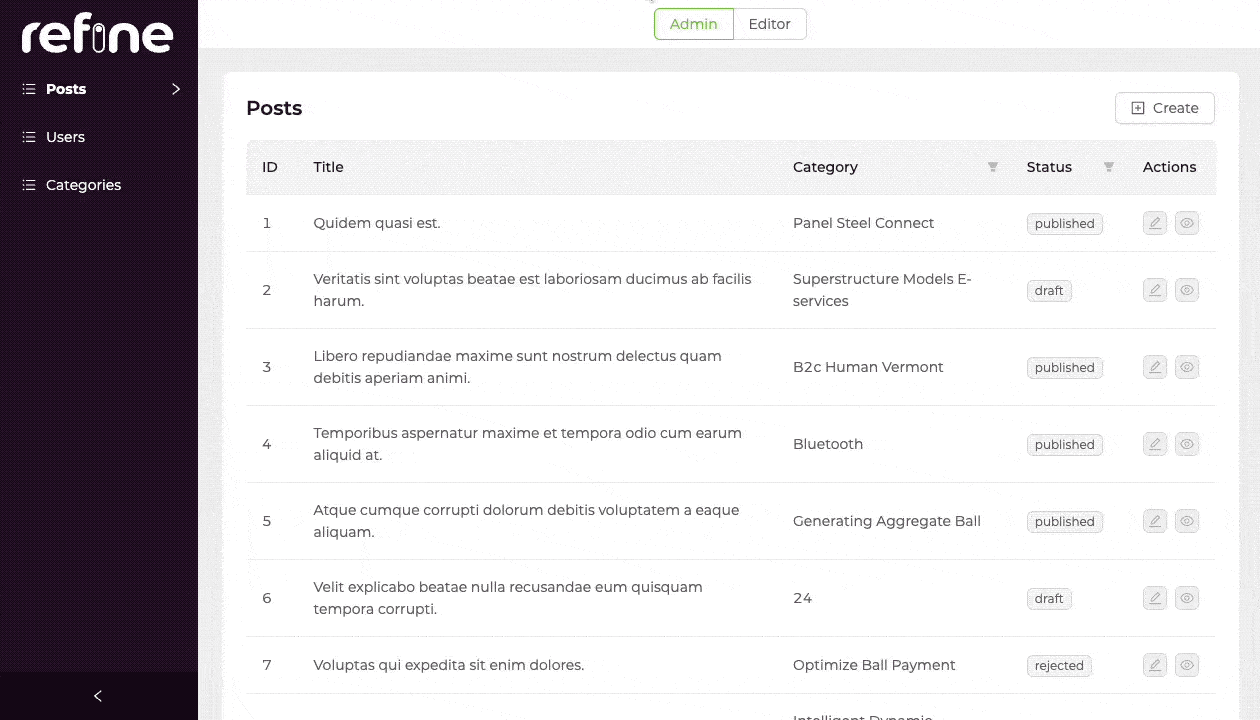Click the refine logo in the sidebar
1260x720 pixels.
click(x=97, y=37)
